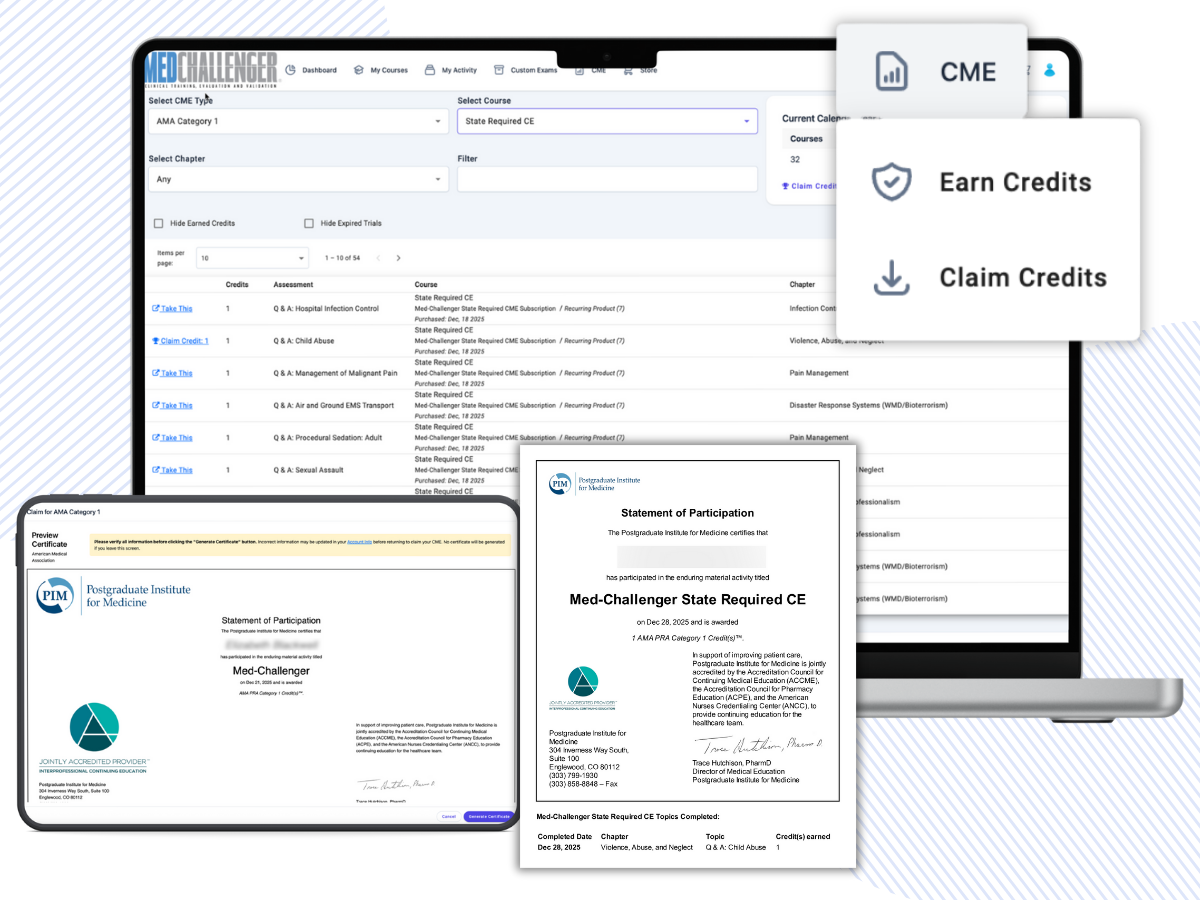
Task: Open the Items per page selector
Action: [x=251, y=258]
